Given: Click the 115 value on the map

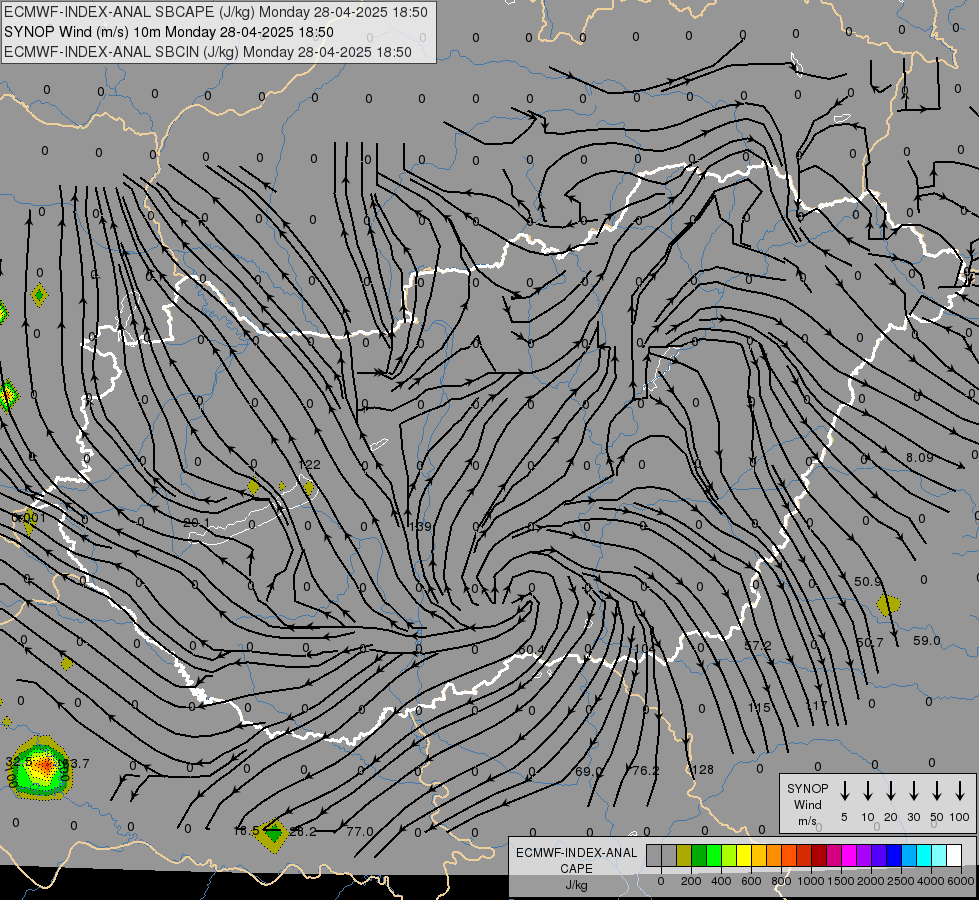Looking at the screenshot, I should [x=759, y=708].
